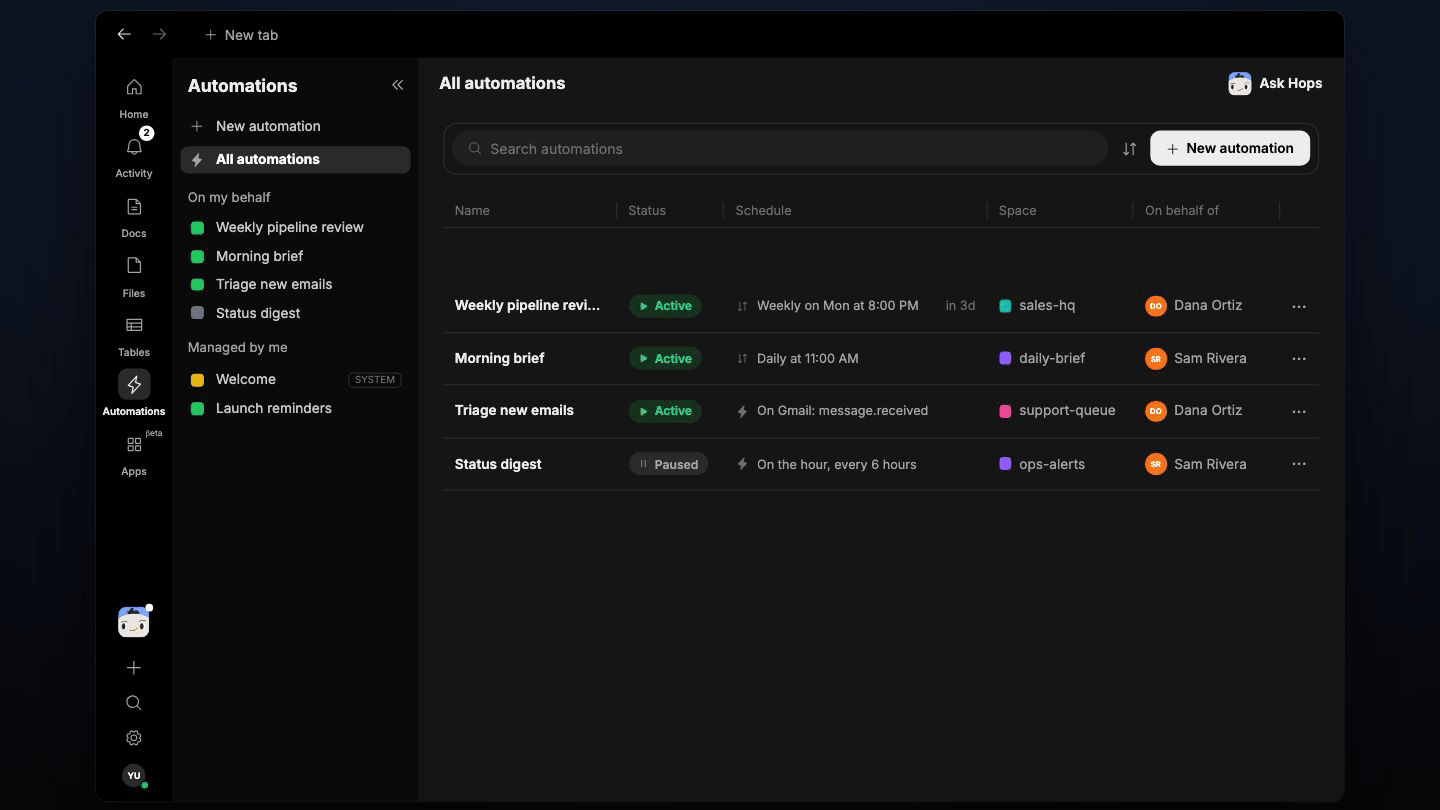Viewport: 1440px width, 810px height.
Task: Open more options for Status digest row
Action: 1299,464
